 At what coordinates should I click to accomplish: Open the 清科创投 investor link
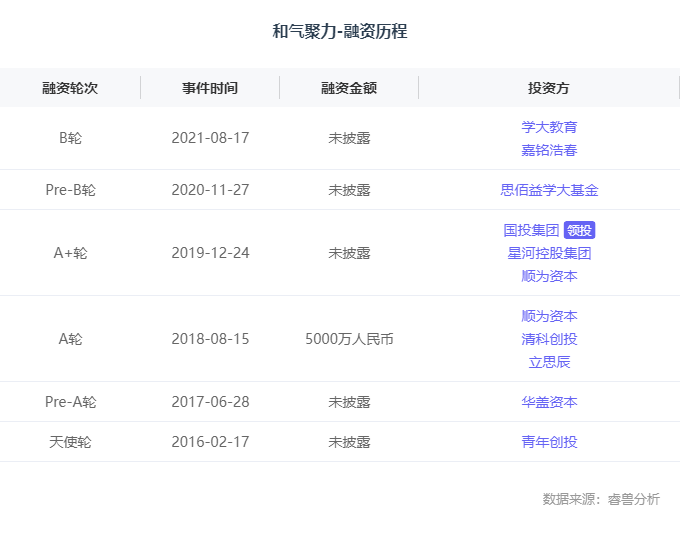point(549,339)
